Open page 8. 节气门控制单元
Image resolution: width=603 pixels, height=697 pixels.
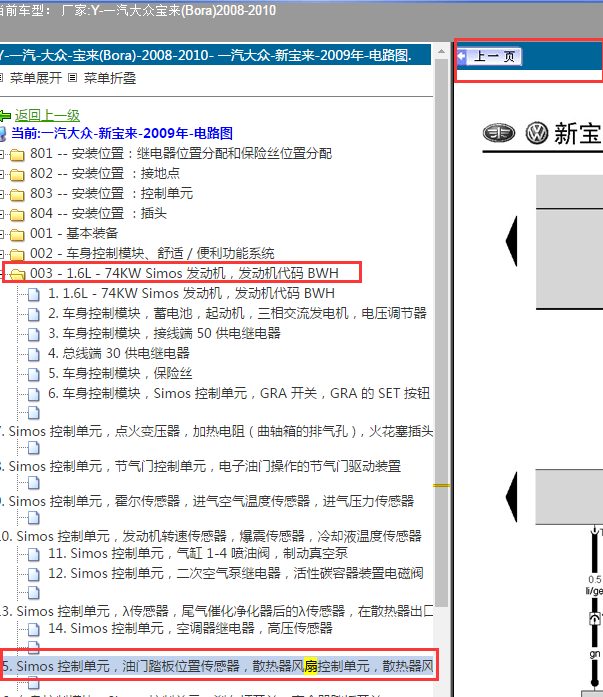pyautogui.click(x=200, y=466)
